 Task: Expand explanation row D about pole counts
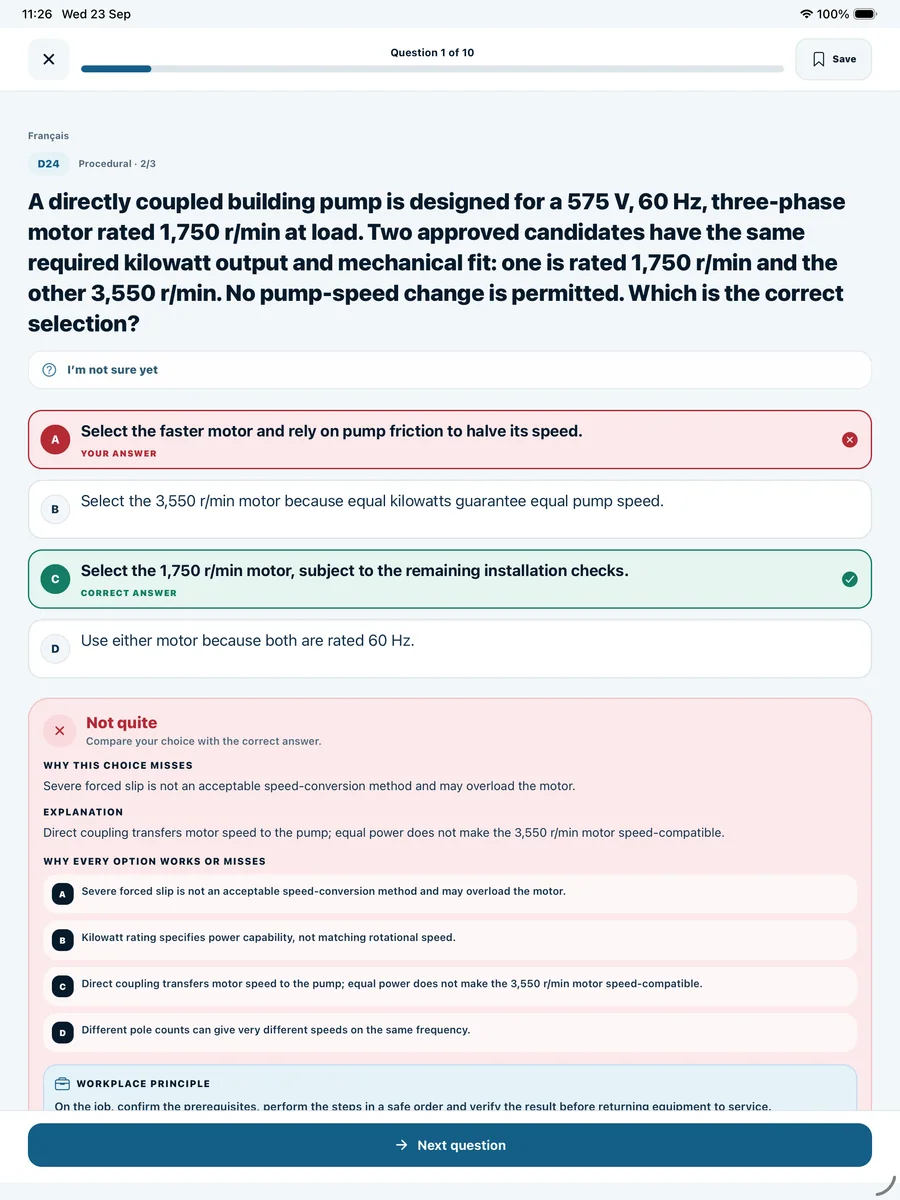(450, 1032)
